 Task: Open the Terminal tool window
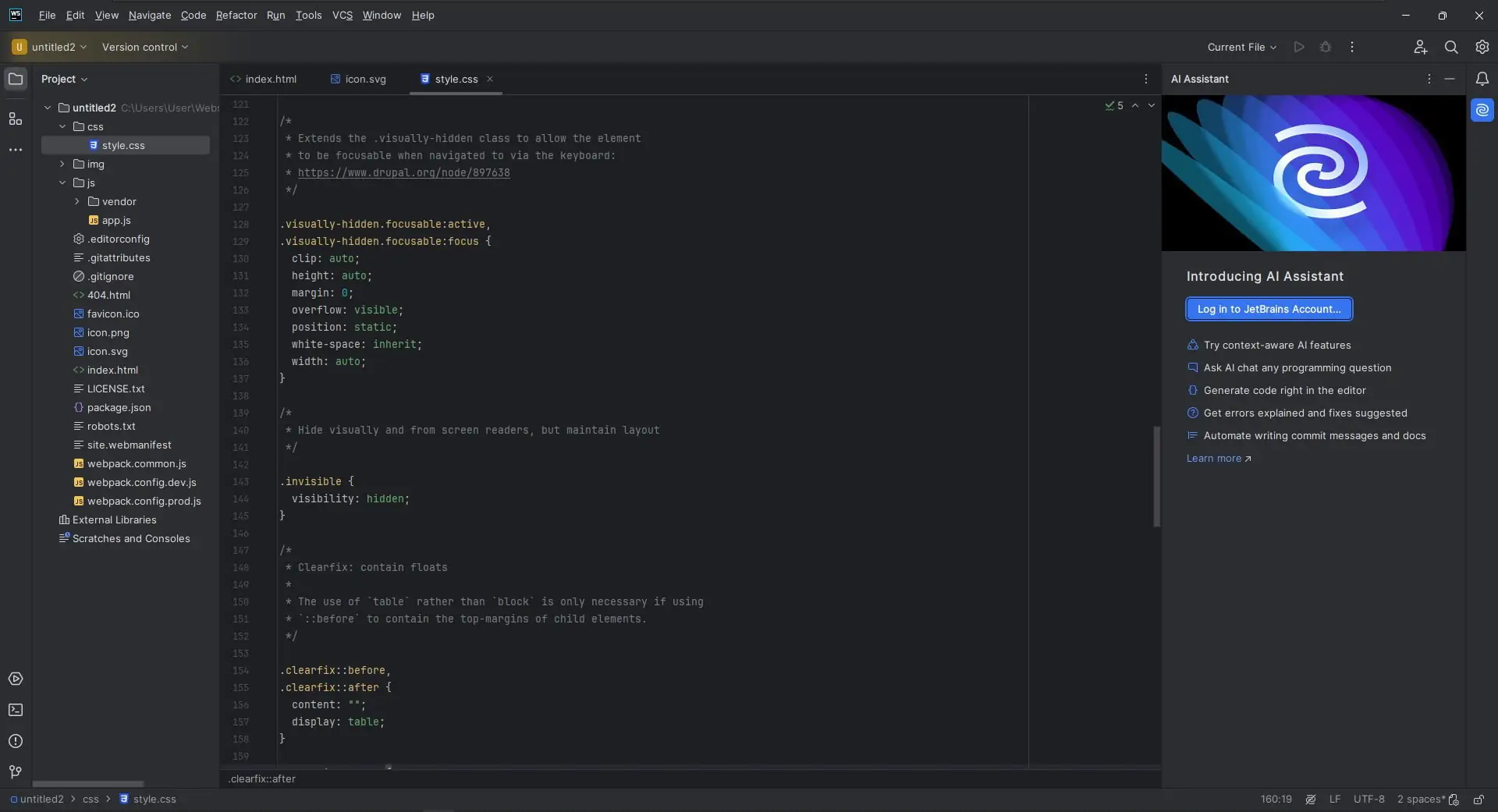pyautogui.click(x=15, y=710)
